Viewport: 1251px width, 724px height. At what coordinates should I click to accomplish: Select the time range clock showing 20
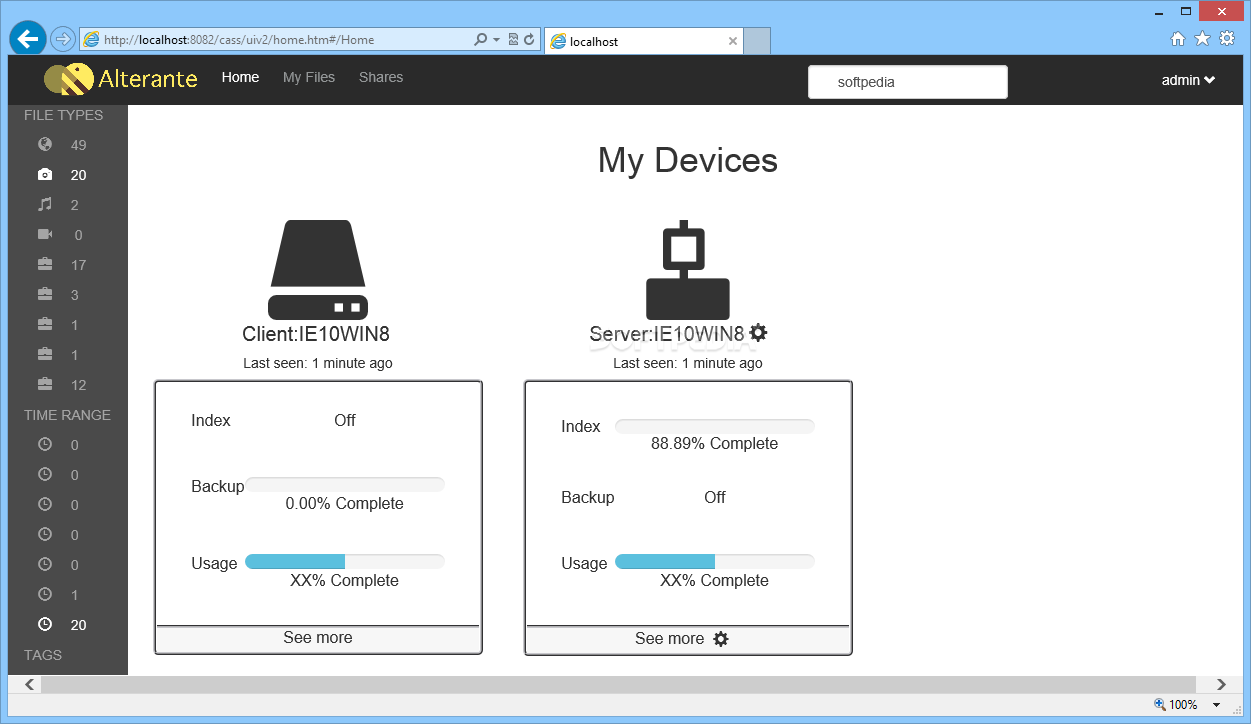tap(45, 625)
